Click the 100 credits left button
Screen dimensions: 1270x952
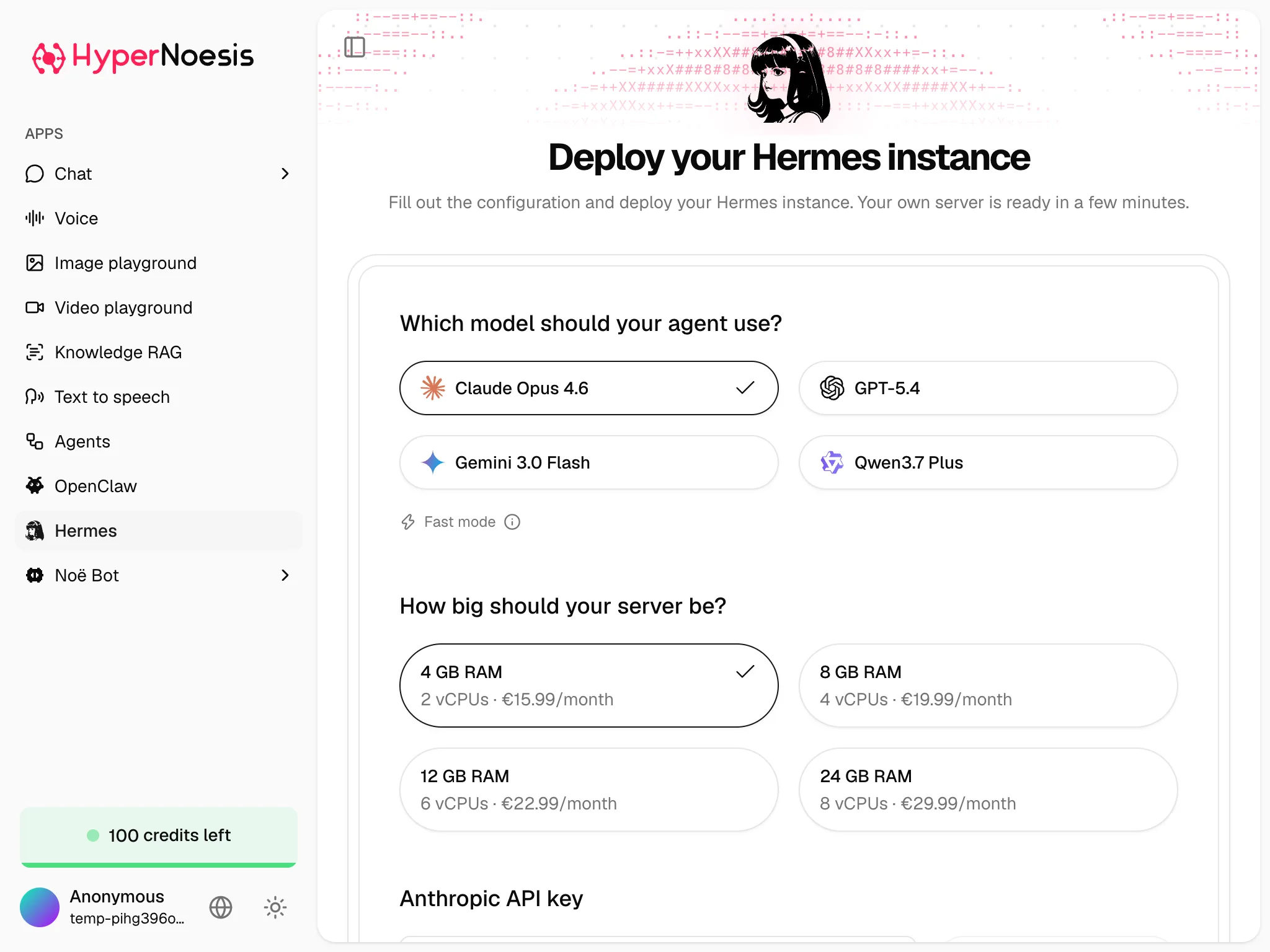pos(159,835)
